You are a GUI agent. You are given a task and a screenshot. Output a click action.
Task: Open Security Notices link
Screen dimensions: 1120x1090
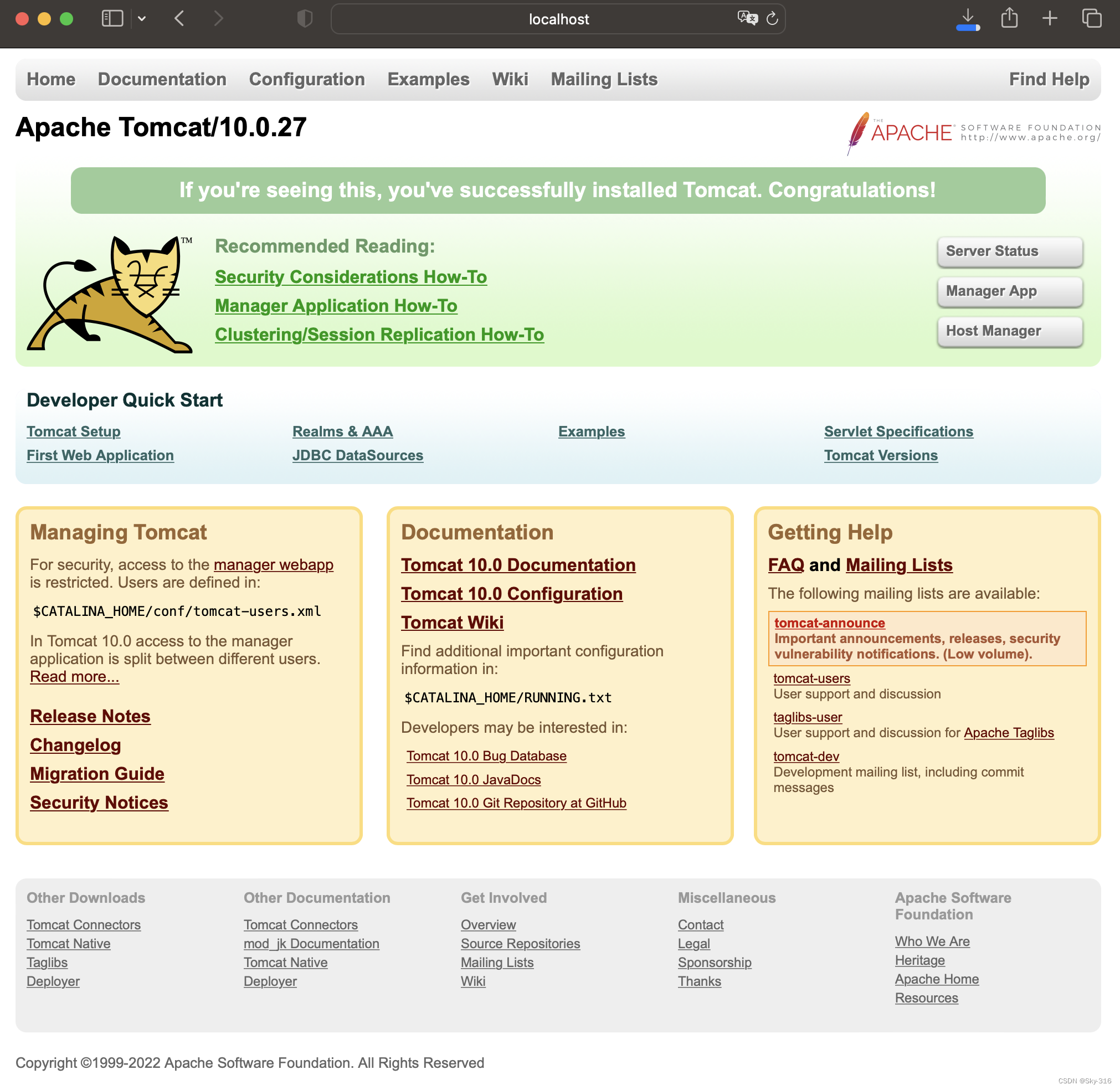(99, 803)
